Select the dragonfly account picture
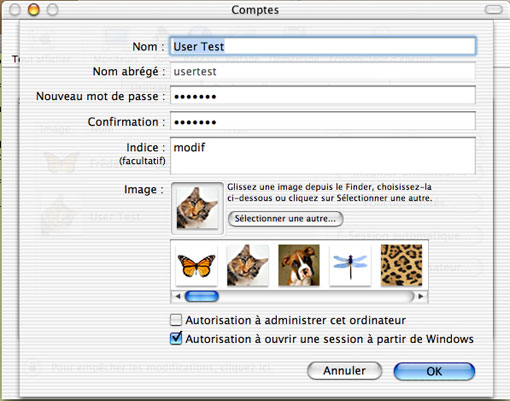The height and width of the screenshot is (401, 510). 350,265
